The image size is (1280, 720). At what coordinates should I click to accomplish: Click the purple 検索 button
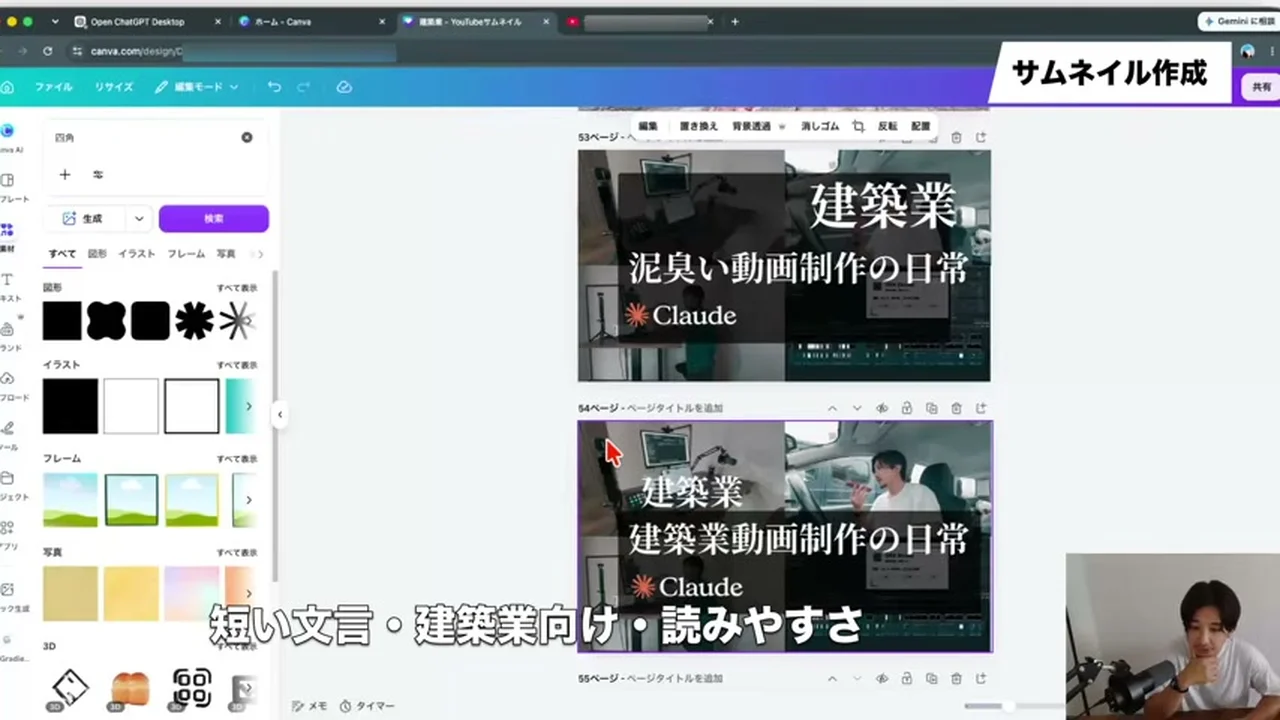(x=214, y=218)
